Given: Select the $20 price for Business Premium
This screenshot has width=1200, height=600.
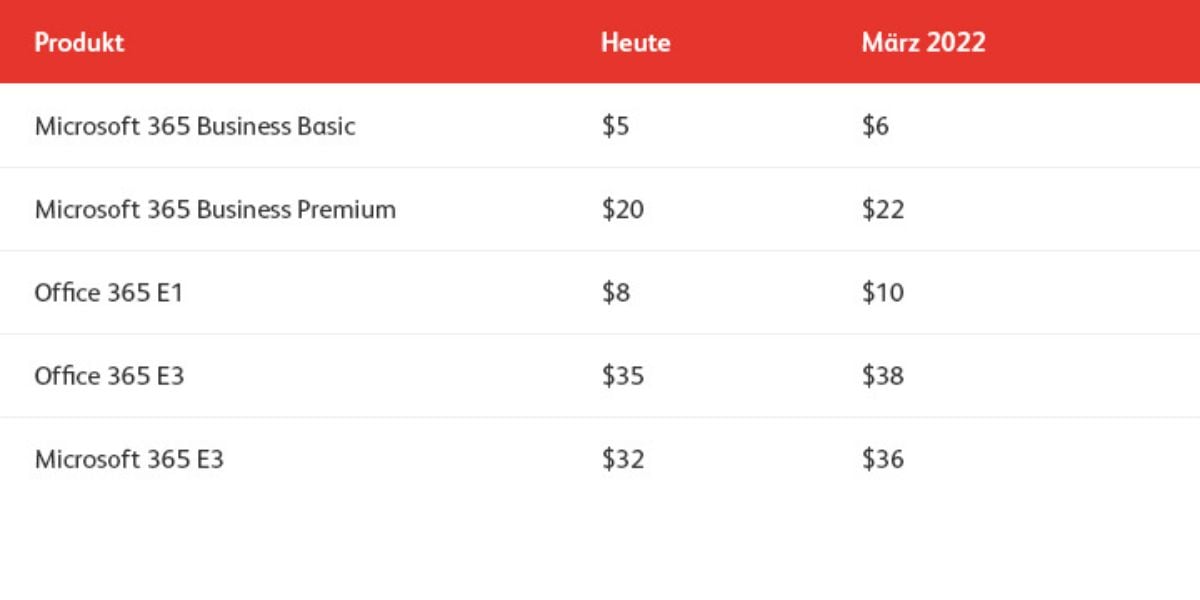Looking at the screenshot, I should click(622, 209).
